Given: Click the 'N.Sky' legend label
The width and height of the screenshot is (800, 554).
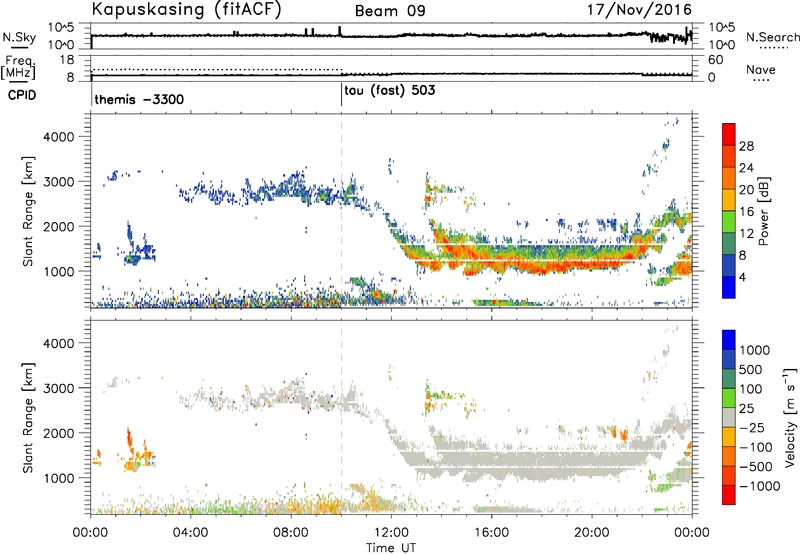Looking at the screenshot, I should (19, 37).
